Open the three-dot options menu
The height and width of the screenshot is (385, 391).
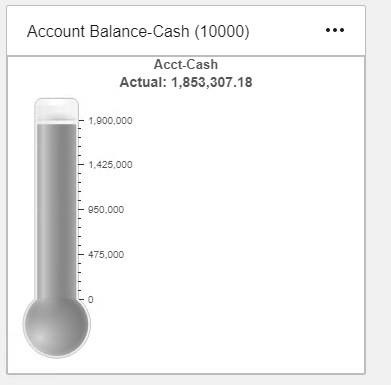click(335, 30)
